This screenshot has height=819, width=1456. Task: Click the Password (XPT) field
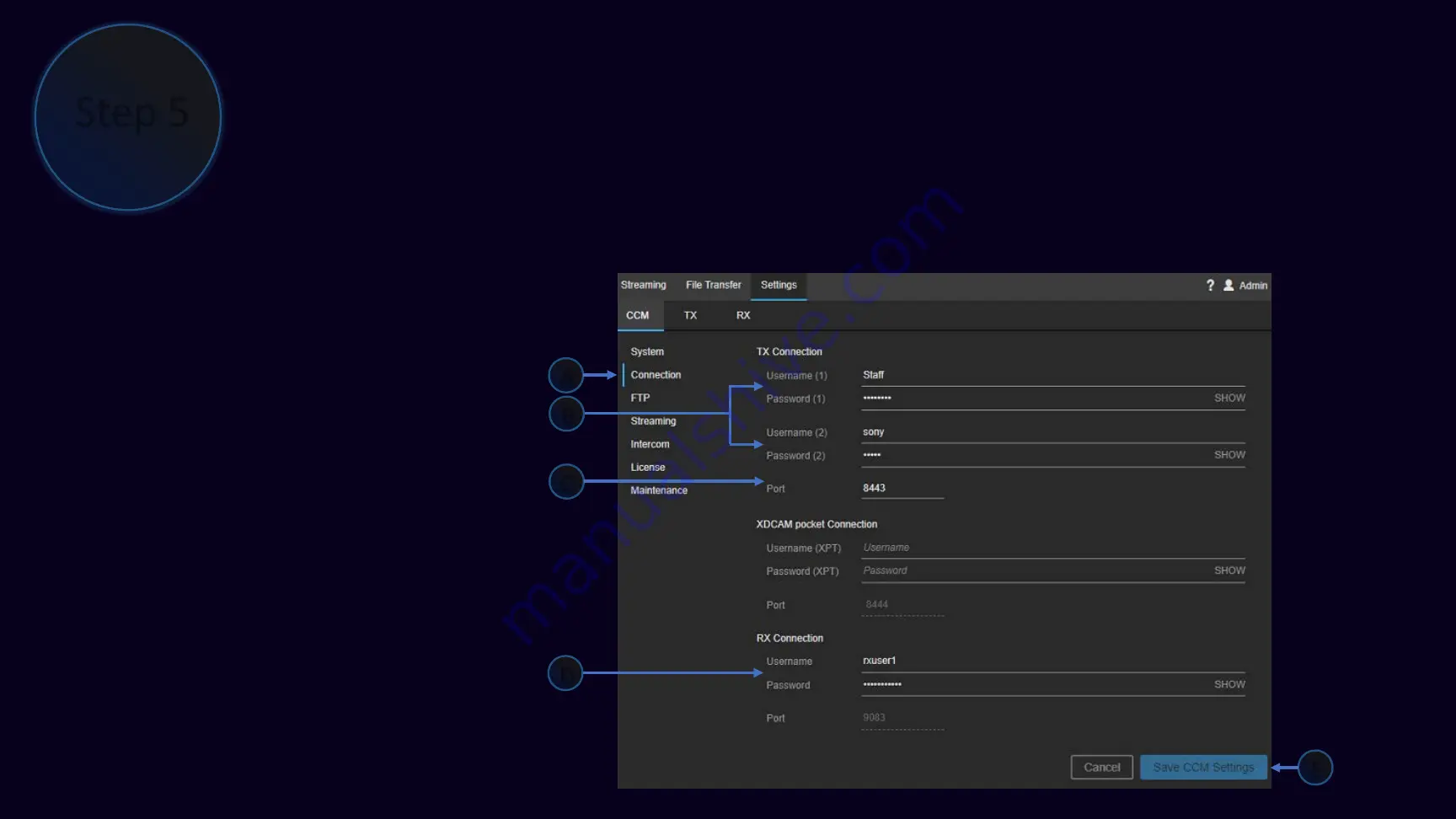pyautogui.click(x=1034, y=571)
